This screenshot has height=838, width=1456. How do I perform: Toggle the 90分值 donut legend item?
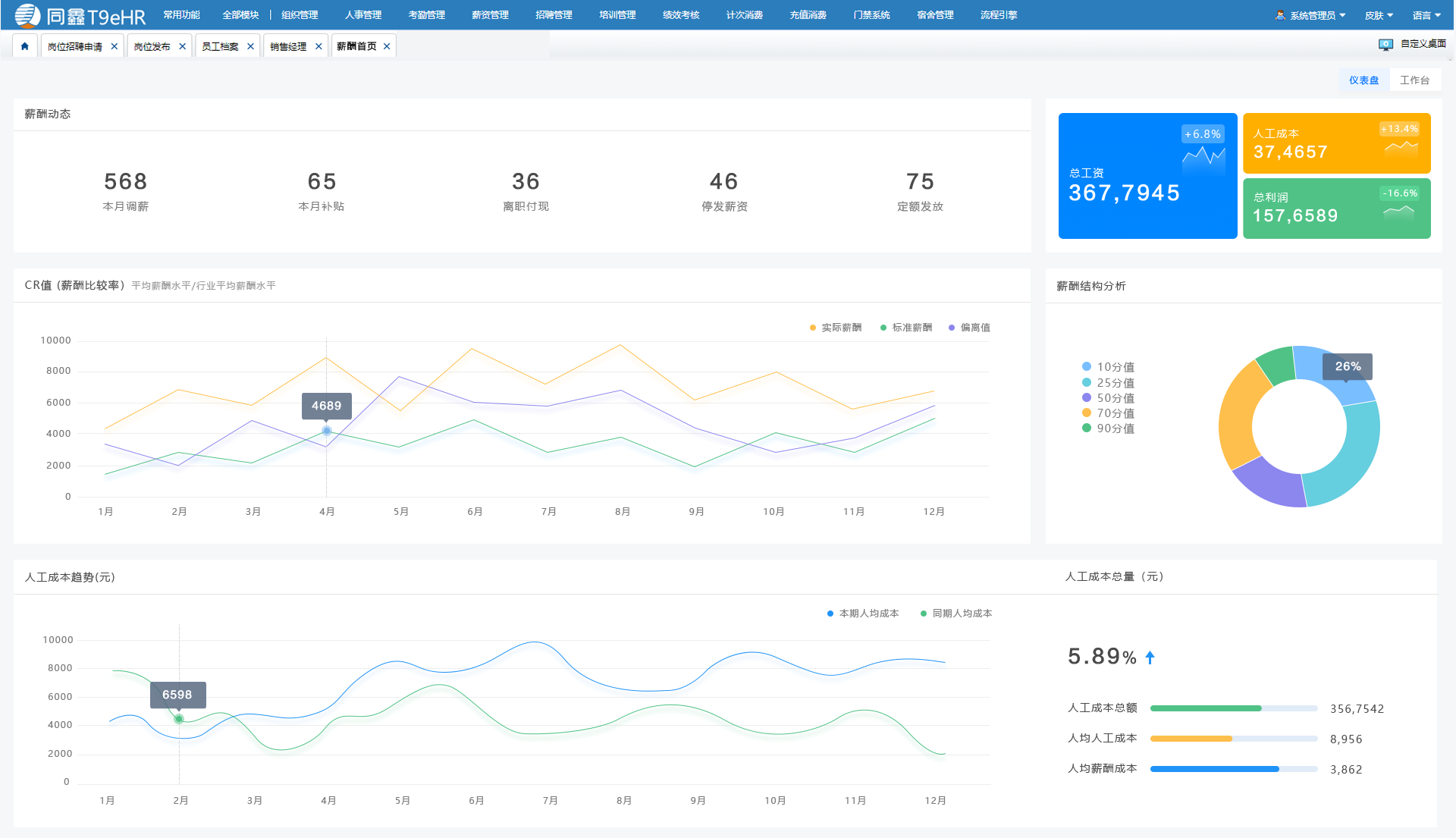(1108, 428)
